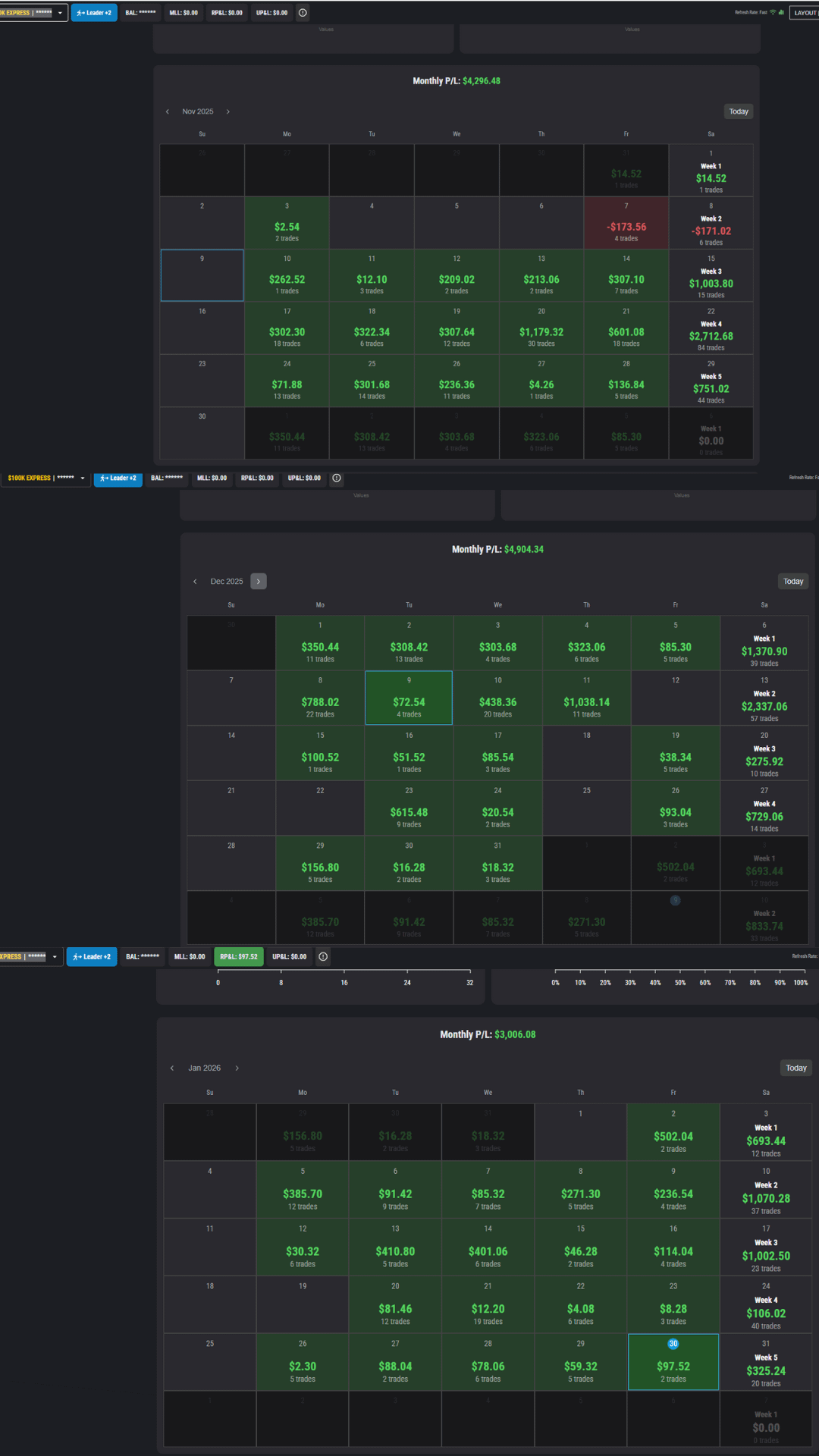Expand the account selector in the topmost bar
Viewport: 819px width, 1456px height.
(x=60, y=13)
